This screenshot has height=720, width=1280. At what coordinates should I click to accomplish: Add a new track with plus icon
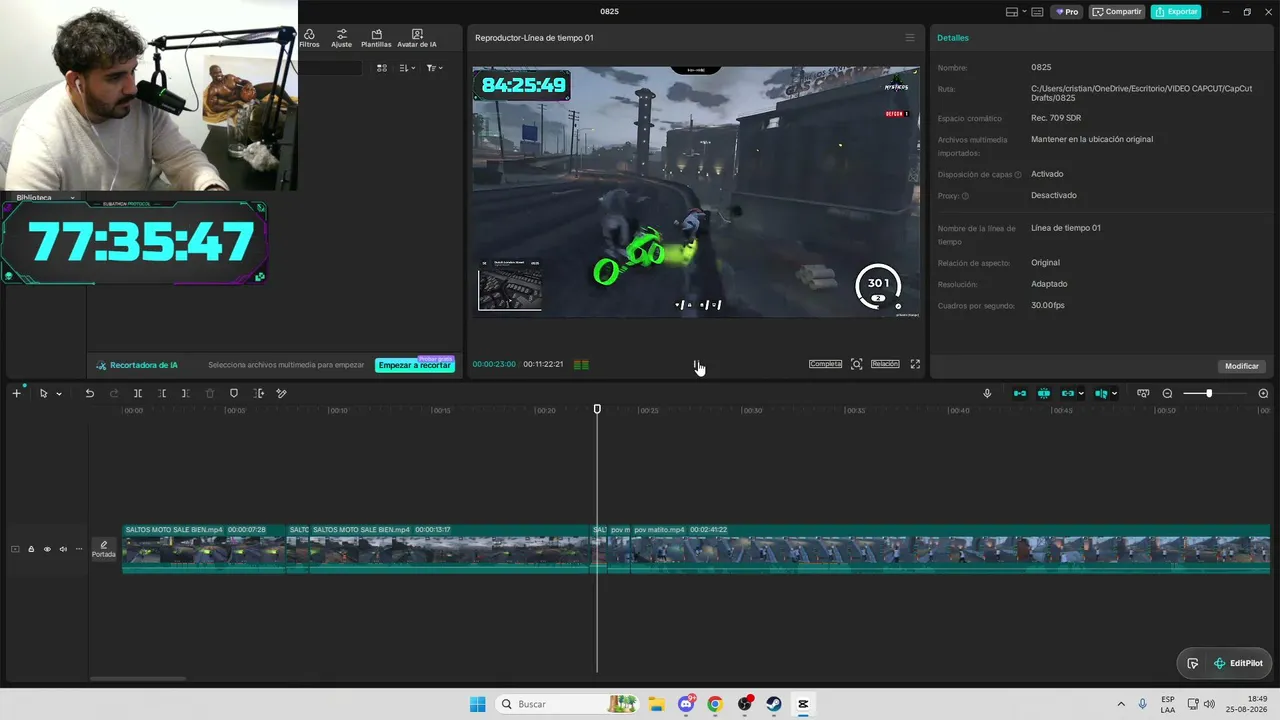click(x=16, y=393)
